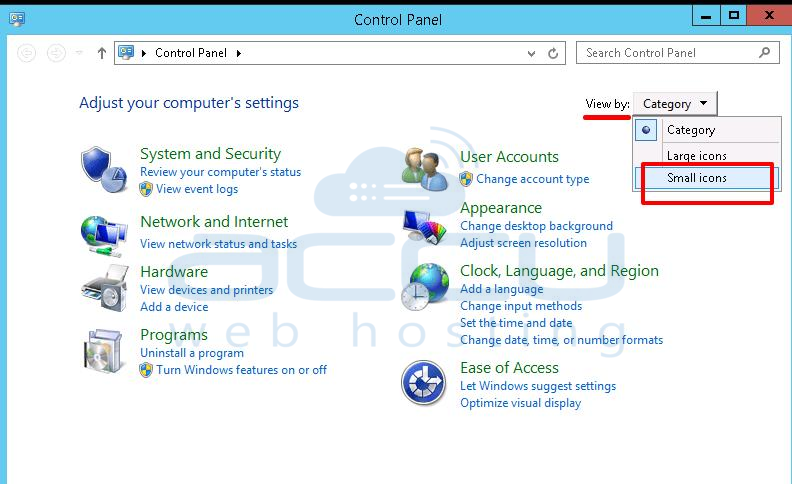The image size is (792, 484).
Task: Open User Accounts category
Action: click(x=509, y=157)
